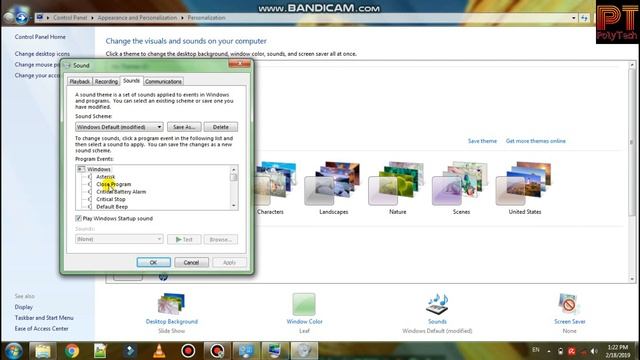The image size is (640, 360).
Task: Refresh the Control Panel address bar
Action: click(584, 18)
